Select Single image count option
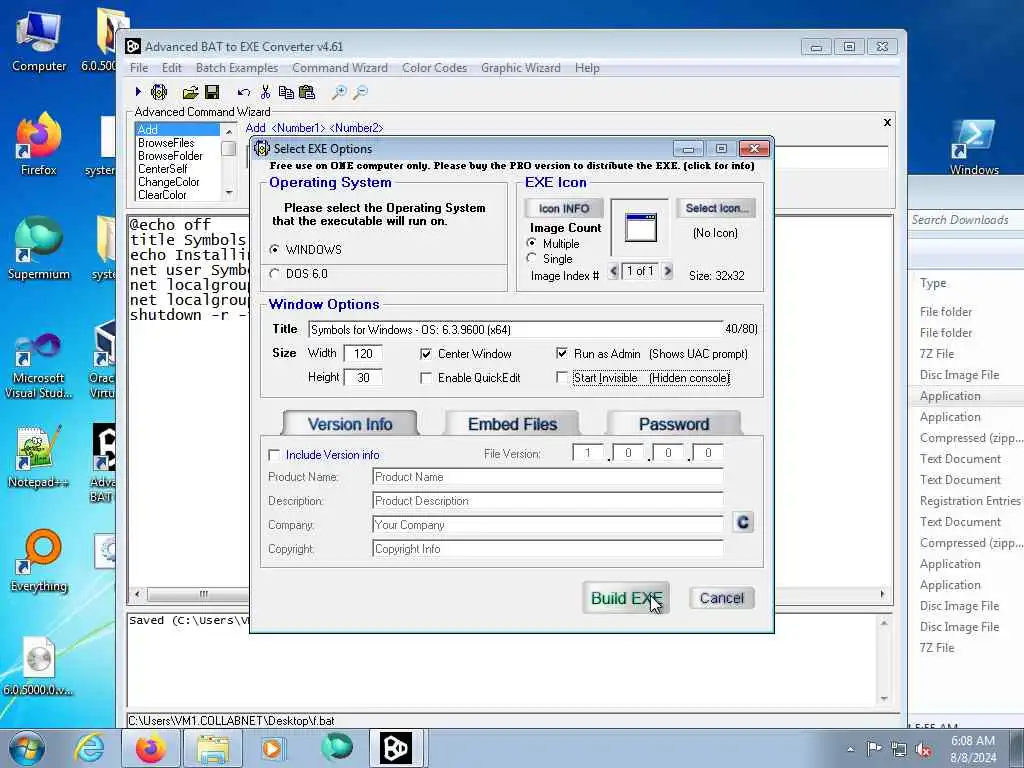Screen dimensions: 1024x768 (532, 259)
